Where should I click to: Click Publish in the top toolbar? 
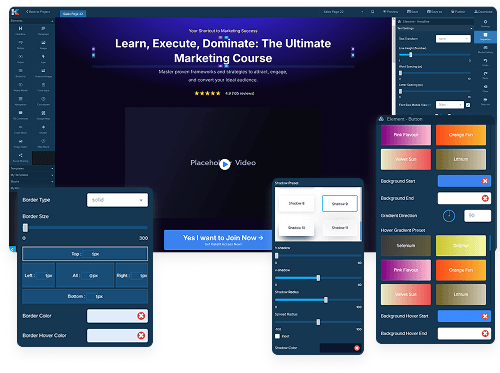coord(458,12)
